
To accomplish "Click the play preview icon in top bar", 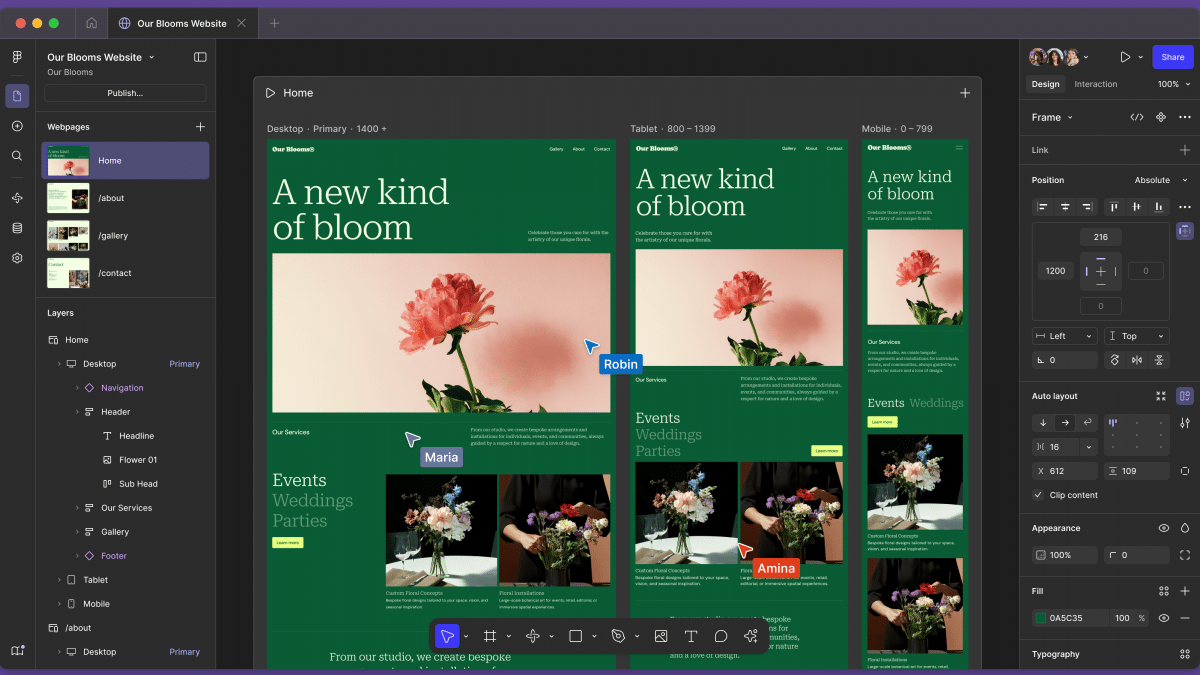I will (x=1125, y=57).
